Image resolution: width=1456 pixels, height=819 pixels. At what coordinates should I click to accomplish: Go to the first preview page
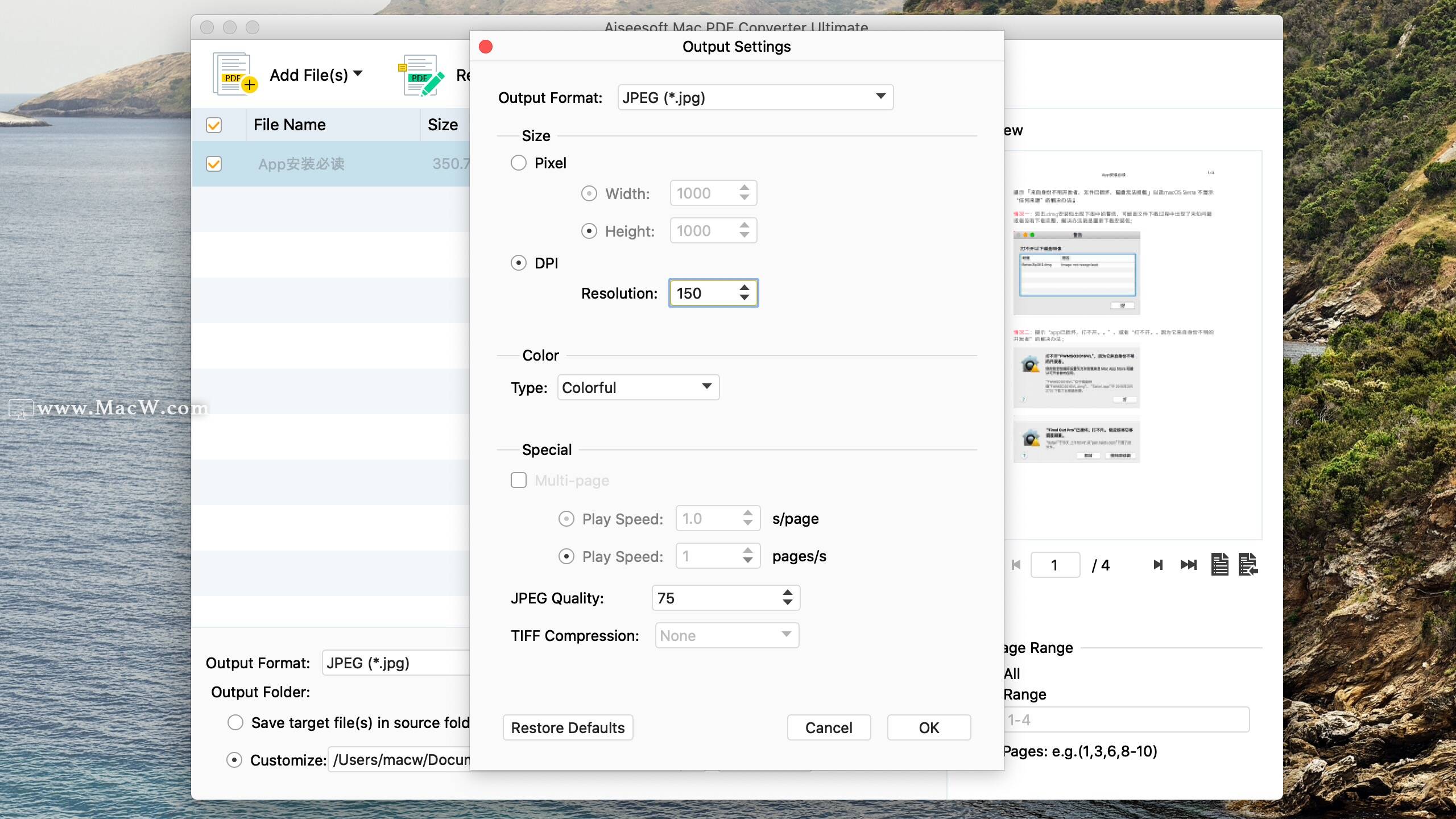(1016, 565)
